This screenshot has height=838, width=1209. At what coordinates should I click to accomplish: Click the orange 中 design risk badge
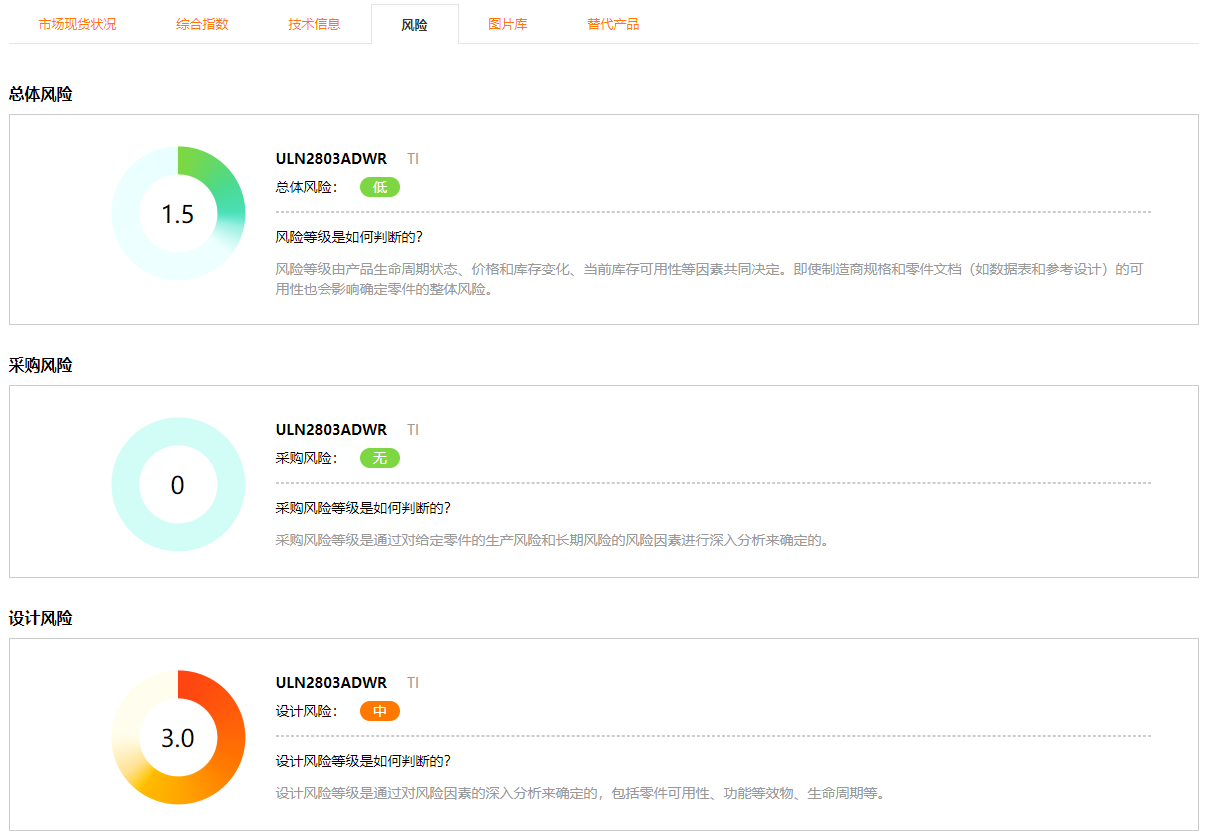click(380, 711)
